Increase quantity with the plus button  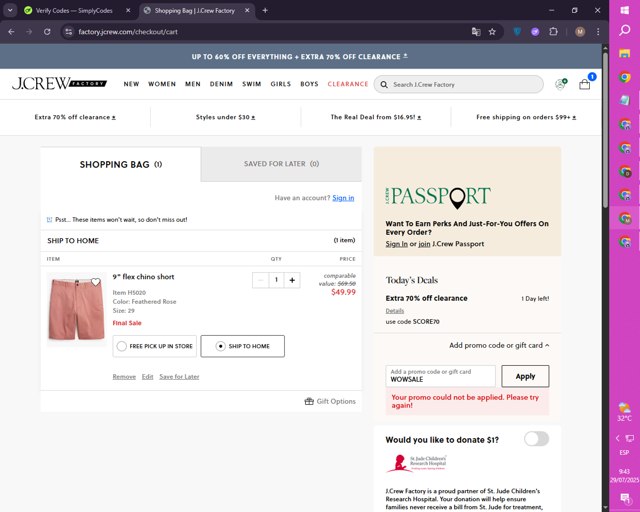click(x=292, y=280)
